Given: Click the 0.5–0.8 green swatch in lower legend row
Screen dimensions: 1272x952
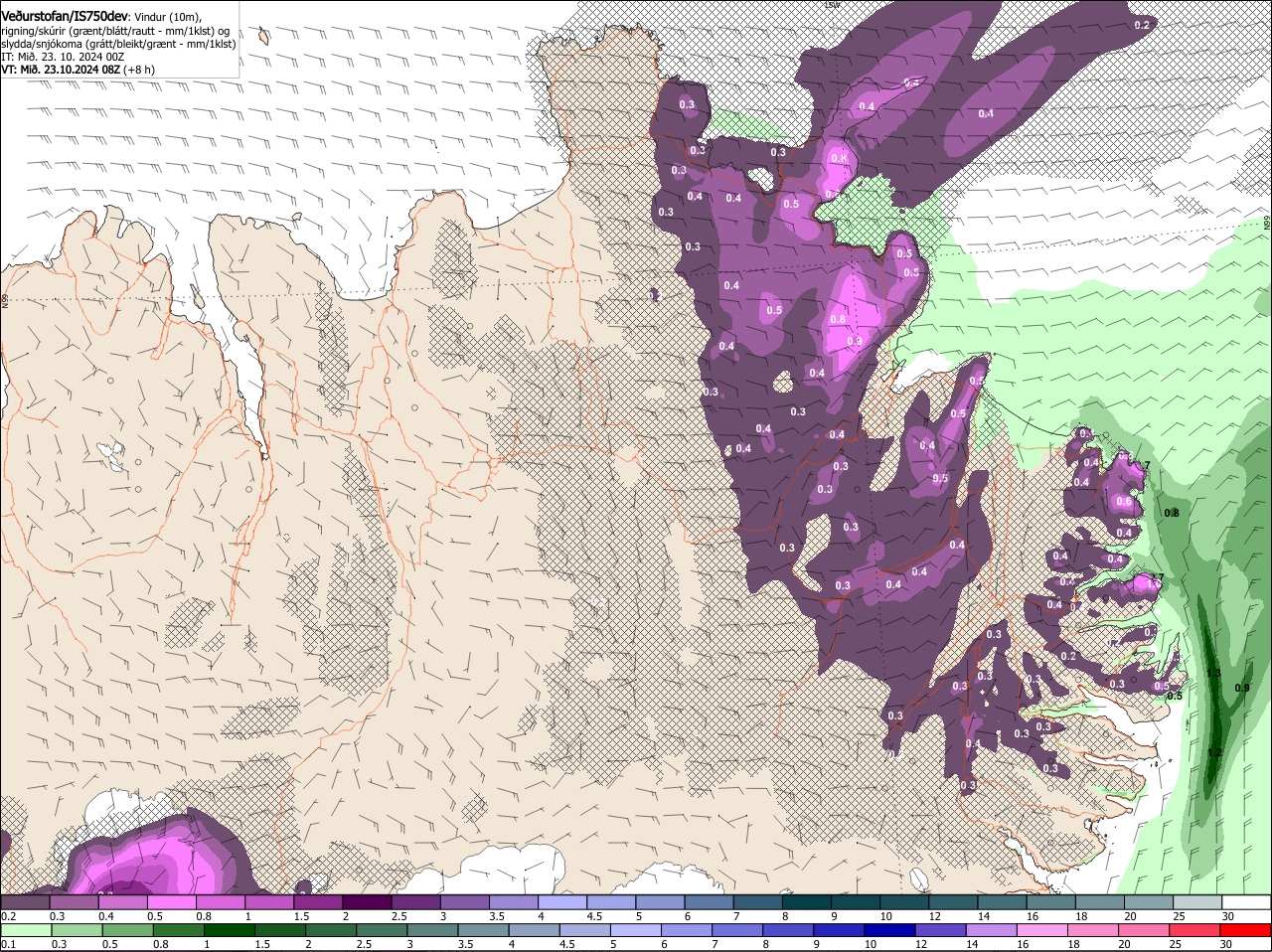Looking at the screenshot, I should tap(127, 930).
